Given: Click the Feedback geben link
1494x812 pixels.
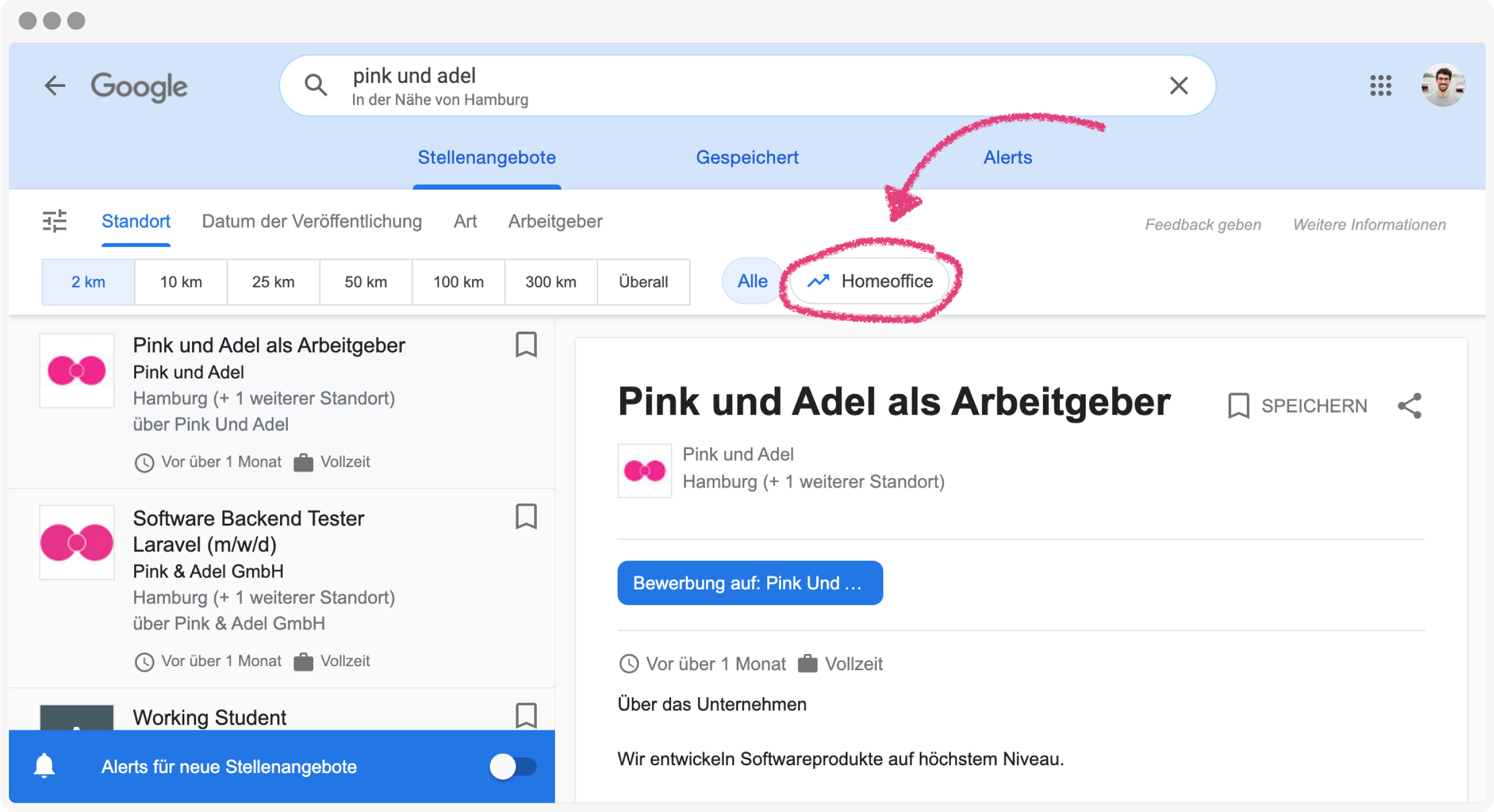Looking at the screenshot, I should tap(1203, 224).
